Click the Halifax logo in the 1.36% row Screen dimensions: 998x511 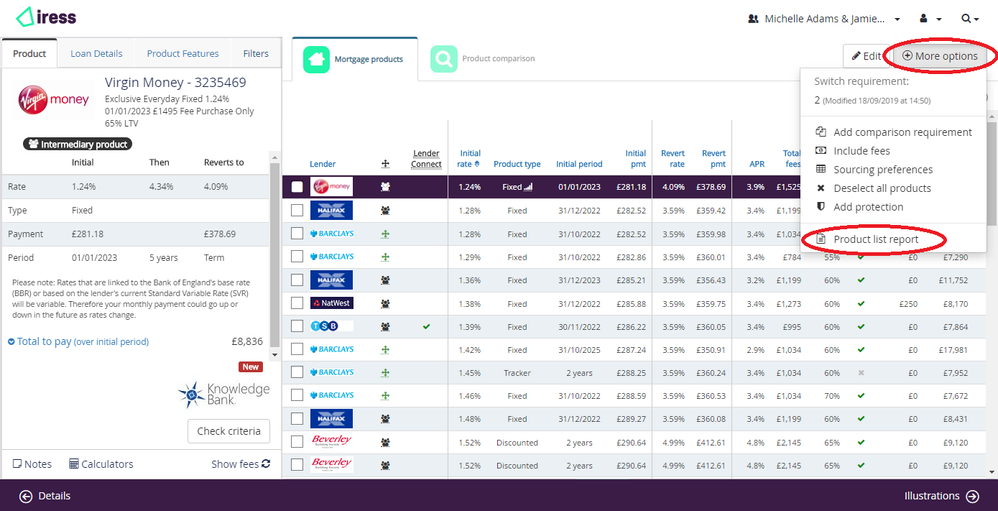[x=331, y=280]
